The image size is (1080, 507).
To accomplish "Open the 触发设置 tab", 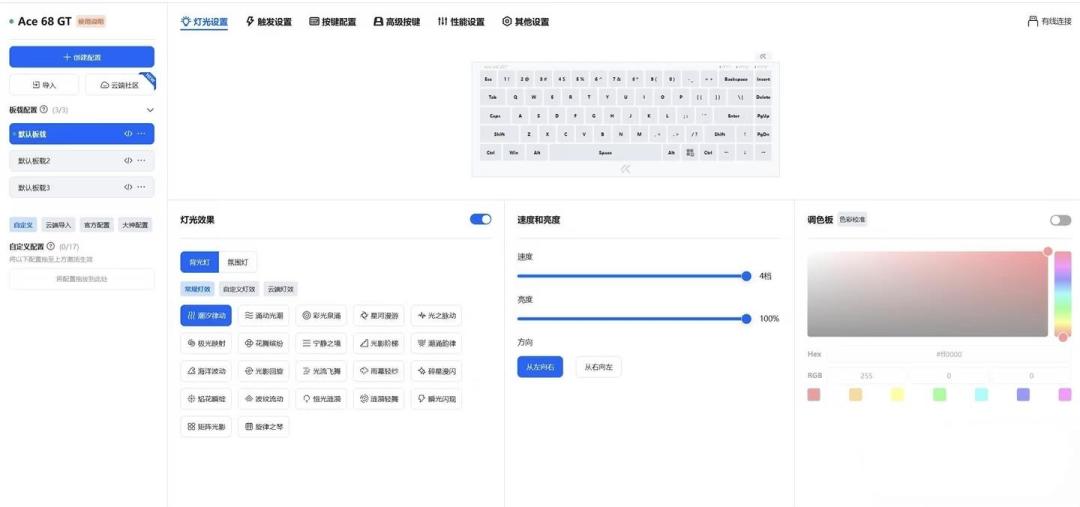I will point(269,21).
